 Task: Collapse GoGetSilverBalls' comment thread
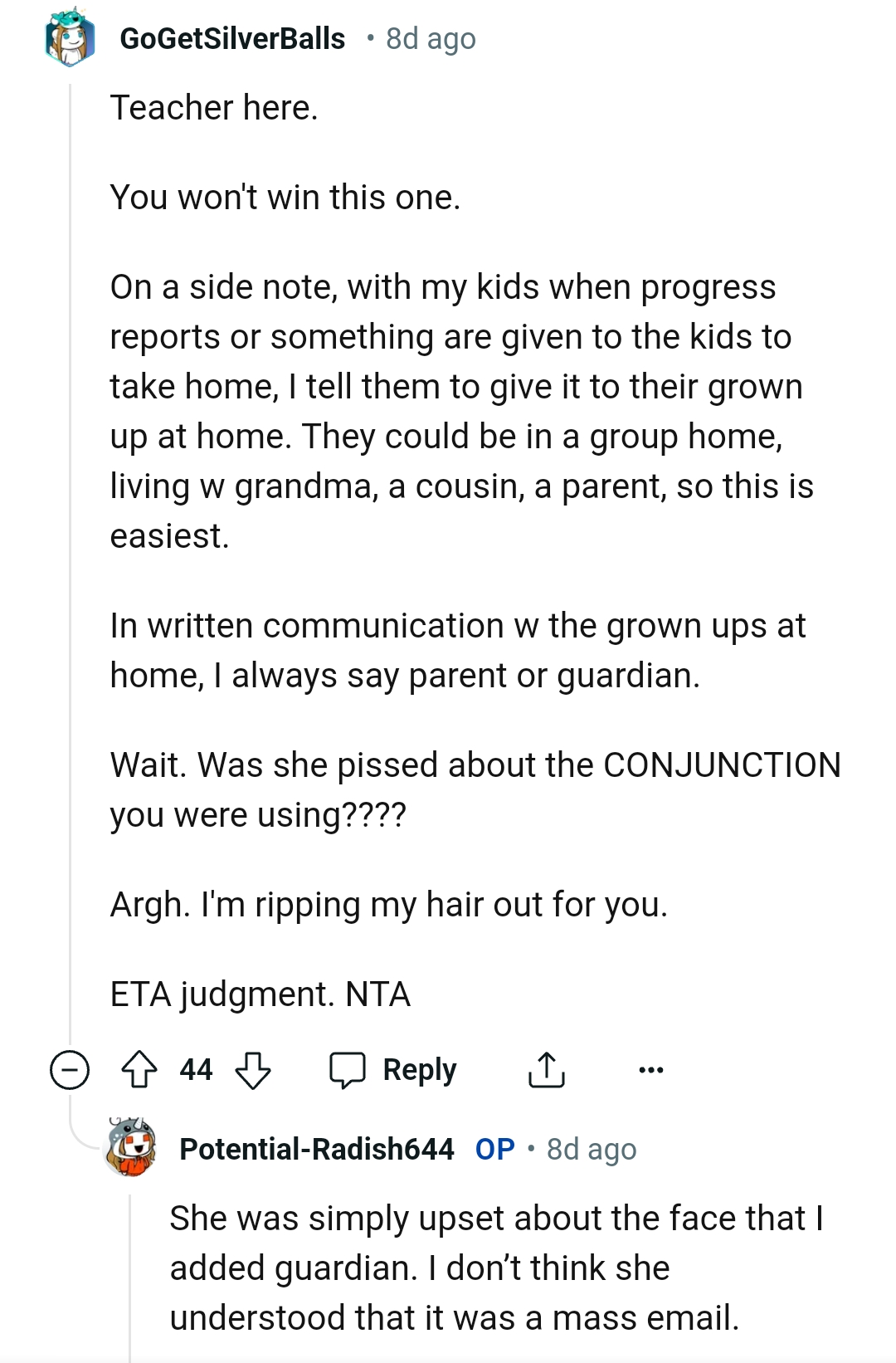click(x=69, y=1071)
